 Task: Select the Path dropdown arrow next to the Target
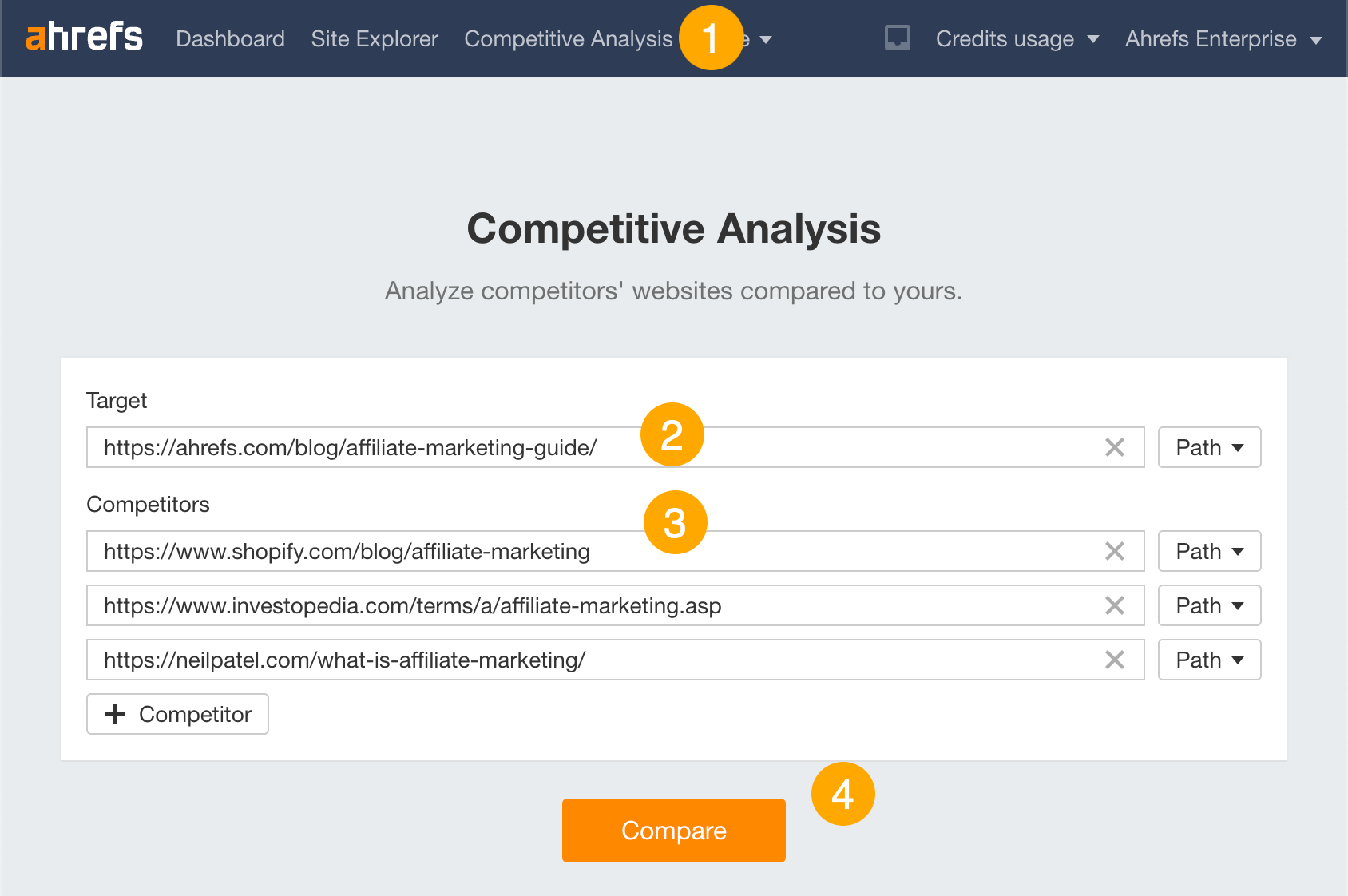[1237, 448]
